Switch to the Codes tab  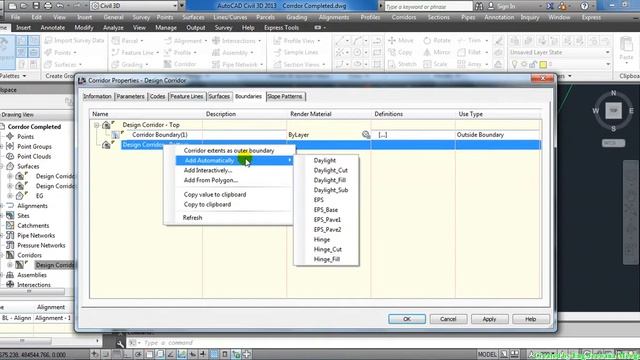157,96
